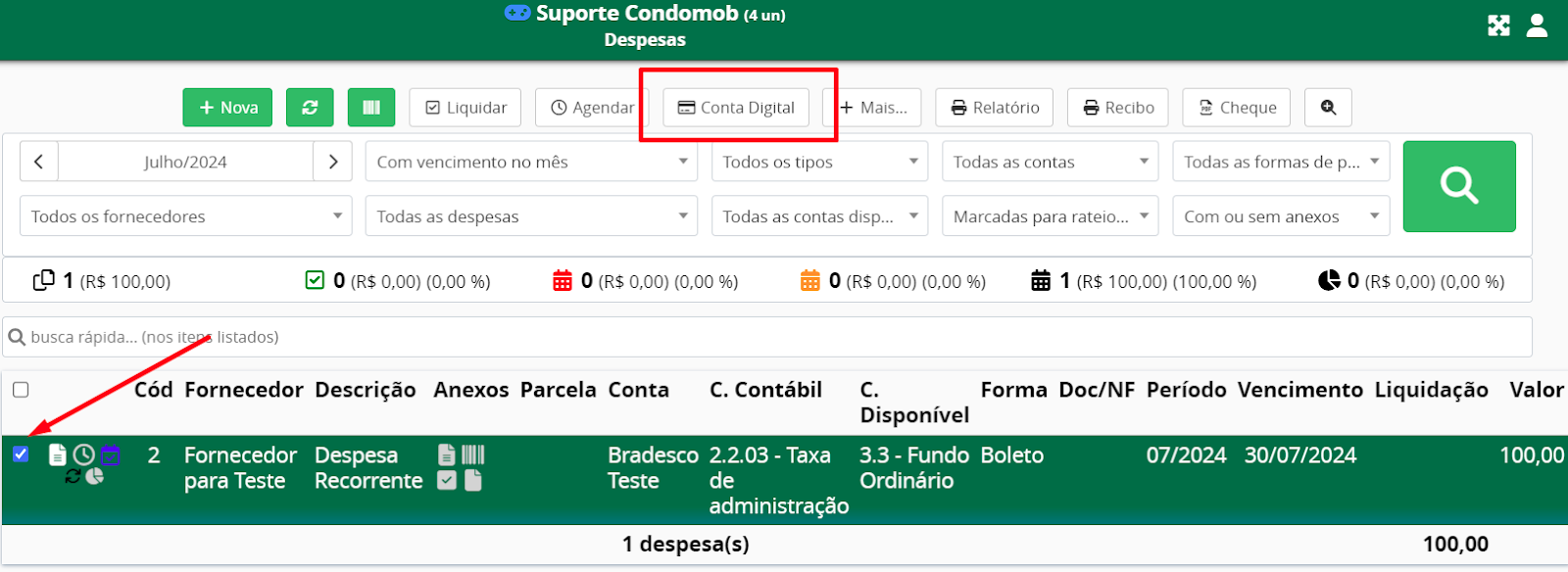Click the 'busca rápida' search field
Screen dimensions: 1568x572
[x=766, y=337]
